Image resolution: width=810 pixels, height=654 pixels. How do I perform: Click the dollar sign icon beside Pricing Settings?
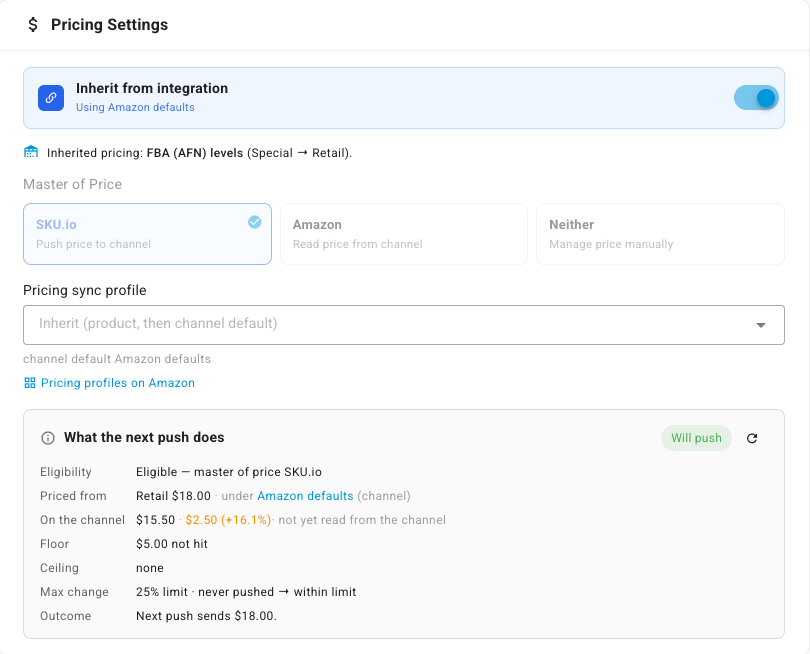tap(33, 24)
